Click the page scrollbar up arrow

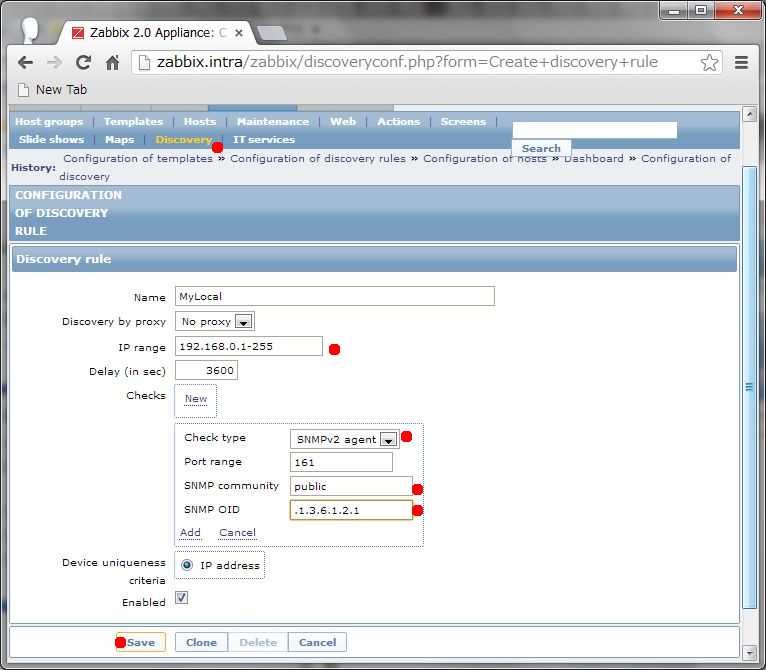click(750, 114)
